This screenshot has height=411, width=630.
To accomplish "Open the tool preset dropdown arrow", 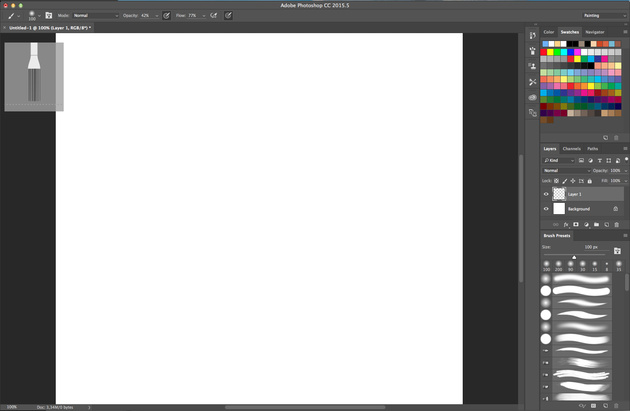I will (18, 16).
